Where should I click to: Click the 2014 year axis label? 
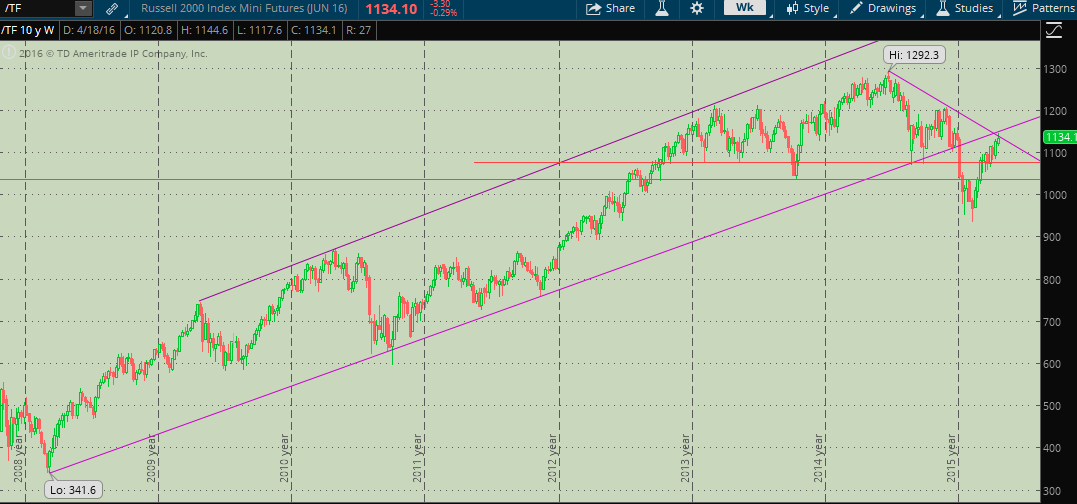819,458
